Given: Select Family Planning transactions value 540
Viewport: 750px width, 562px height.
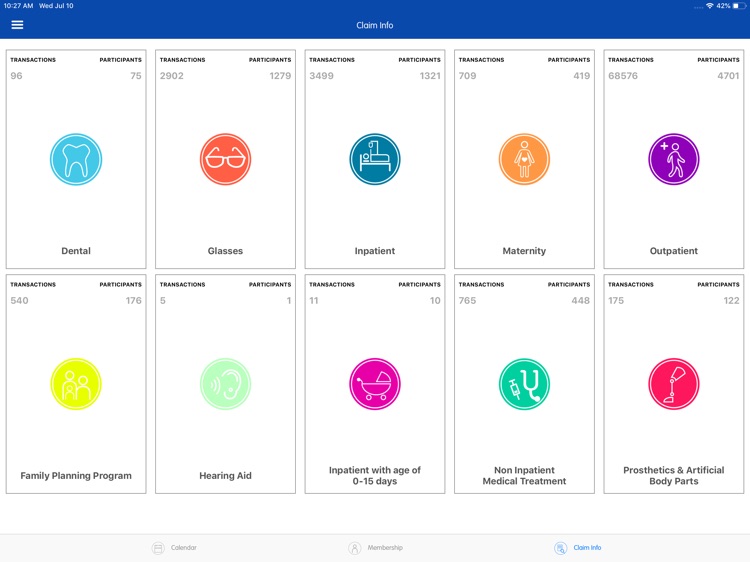Looking at the screenshot, I should (x=19, y=300).
